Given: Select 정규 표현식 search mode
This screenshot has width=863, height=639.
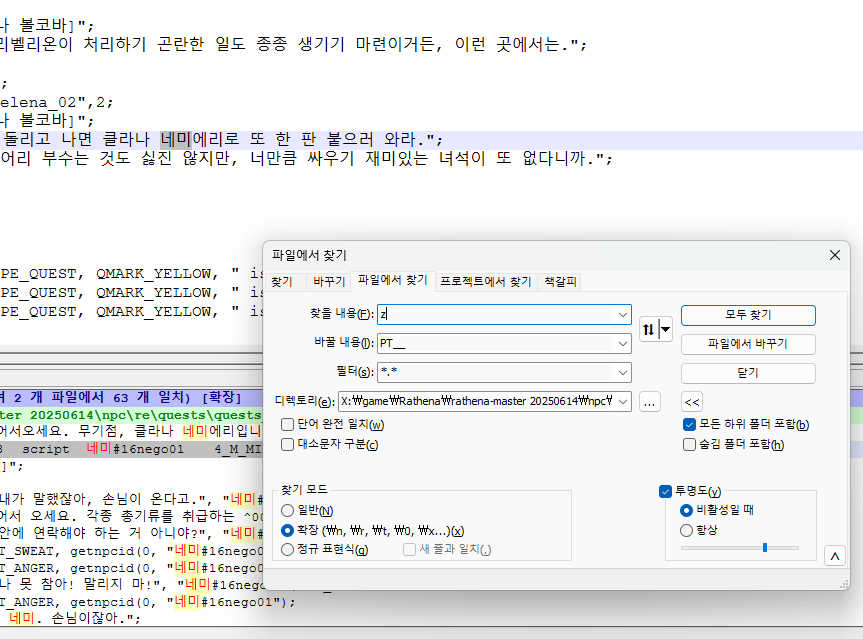Looking at the screenshot, I should coord(288,549).
